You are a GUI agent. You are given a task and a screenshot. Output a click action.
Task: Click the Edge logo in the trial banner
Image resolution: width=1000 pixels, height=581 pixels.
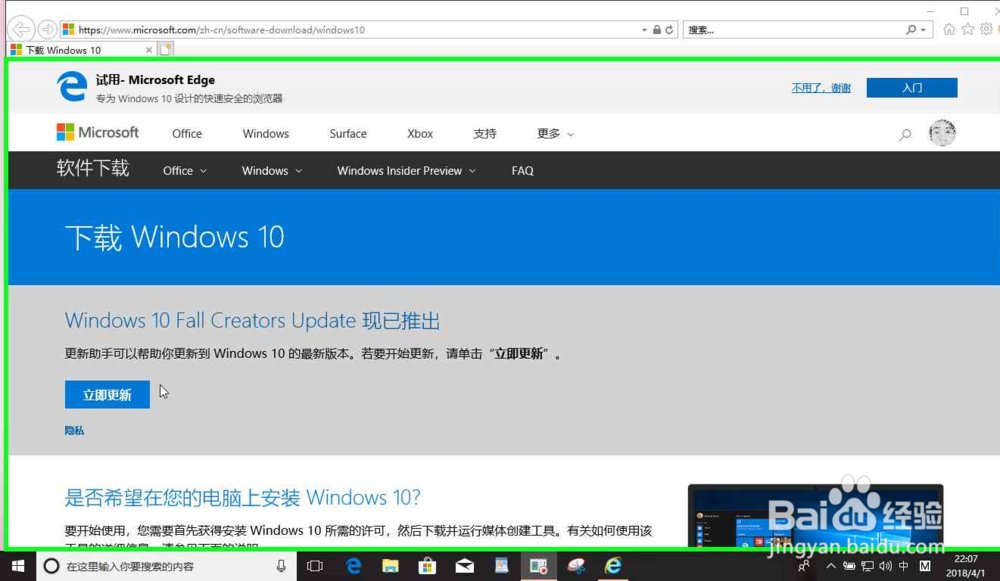71,87
